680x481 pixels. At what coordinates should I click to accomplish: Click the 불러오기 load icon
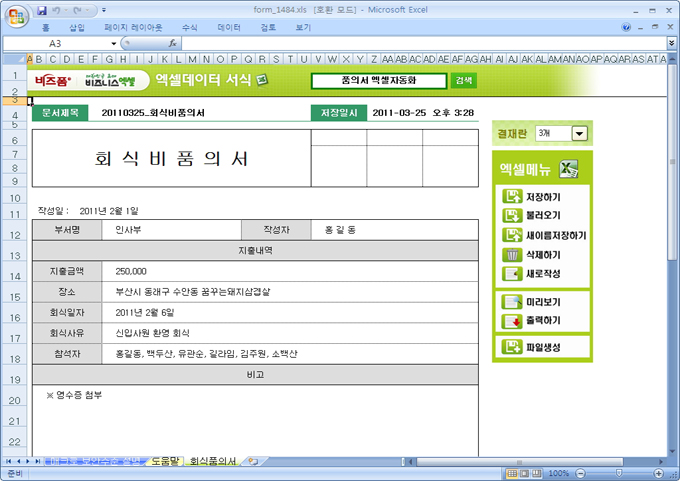pos(512,215)
